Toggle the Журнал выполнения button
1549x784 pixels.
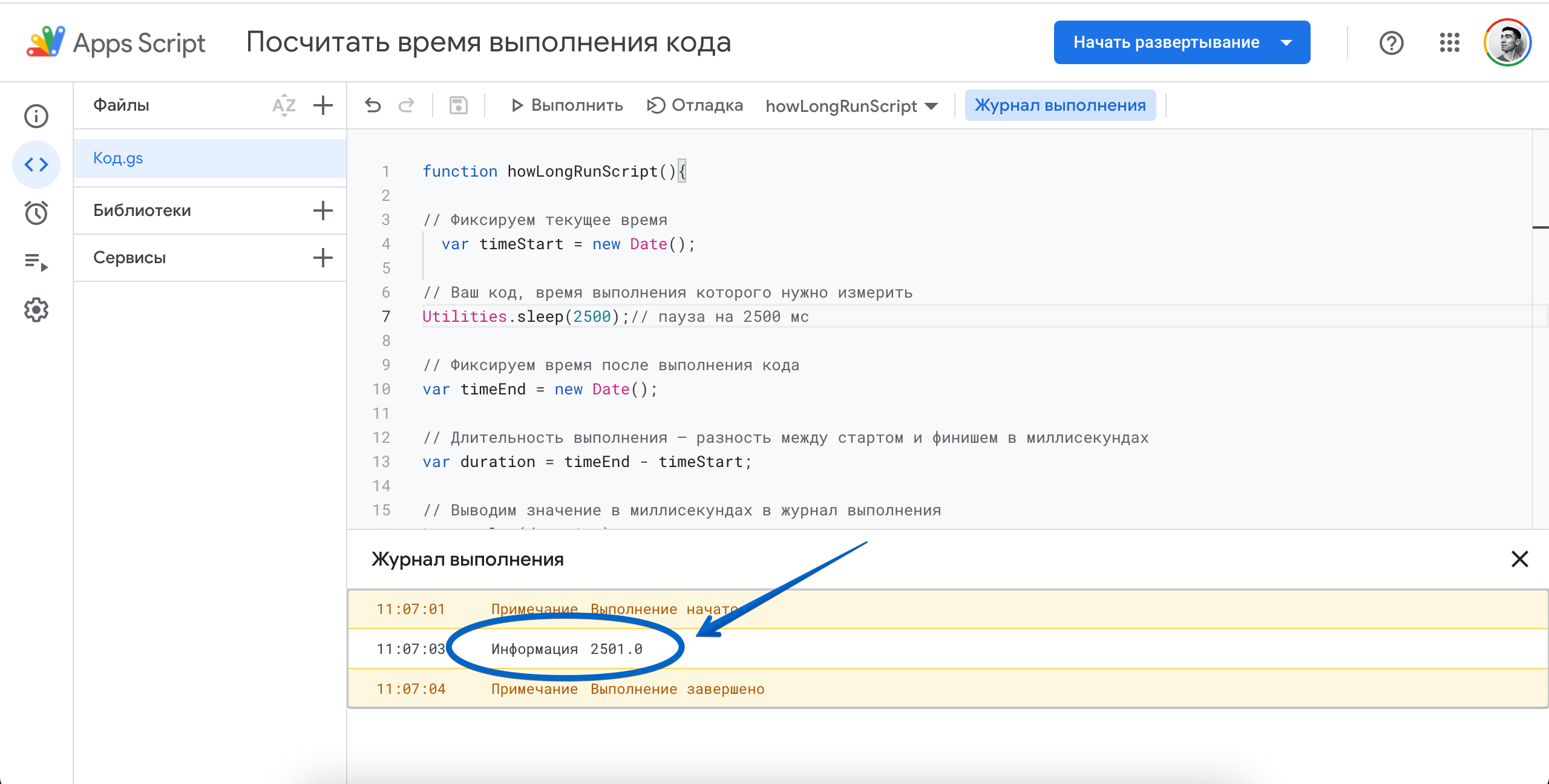(1060, 105)
